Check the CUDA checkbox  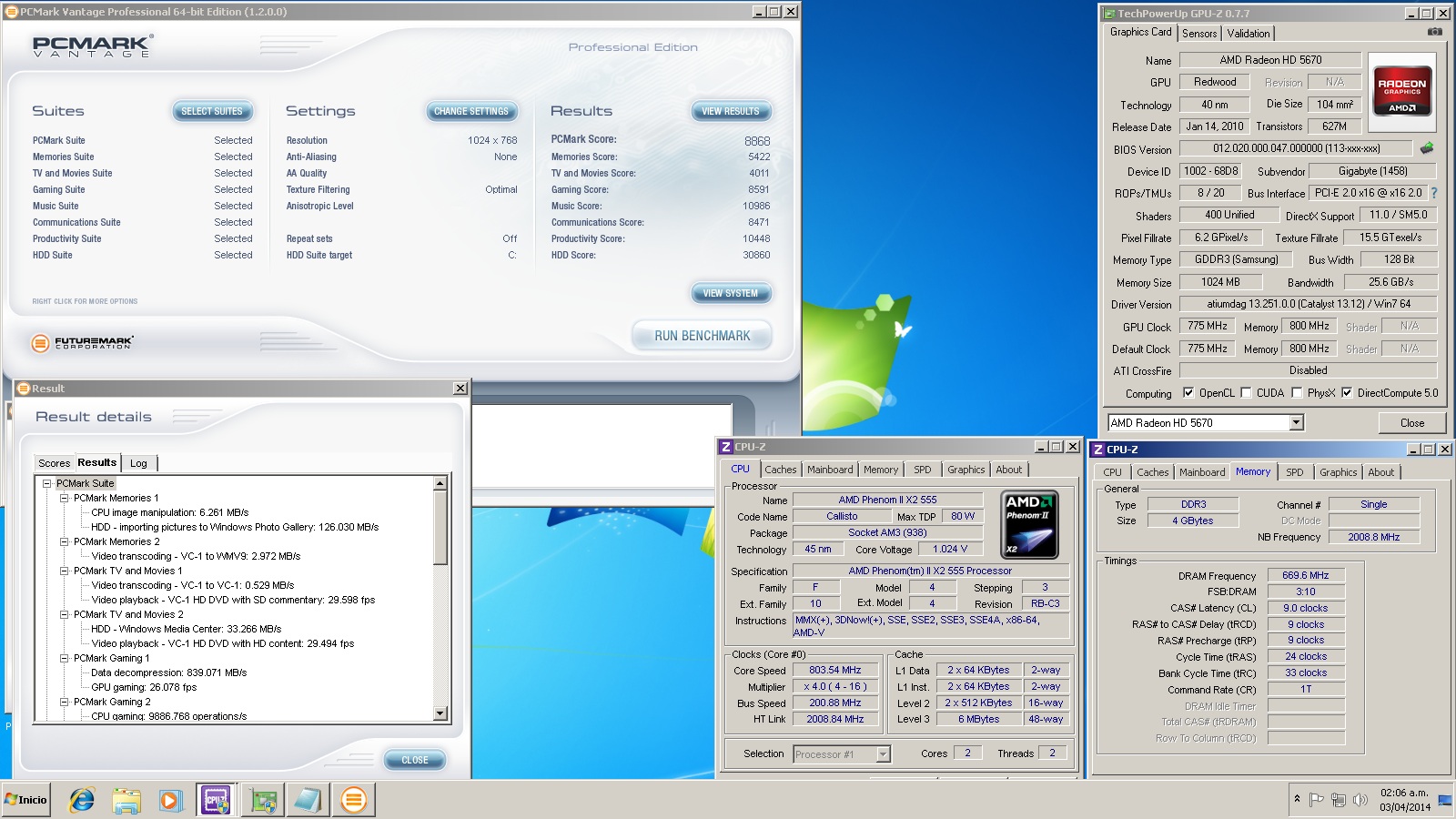[x=1246, y=393]
